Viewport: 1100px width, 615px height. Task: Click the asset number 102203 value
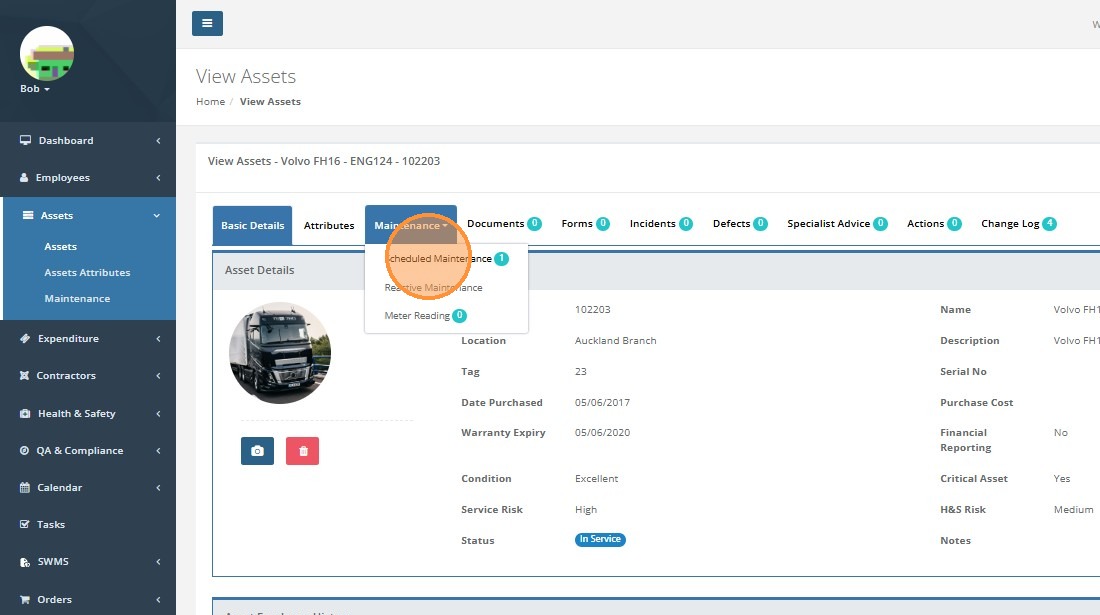pos(592,309)
